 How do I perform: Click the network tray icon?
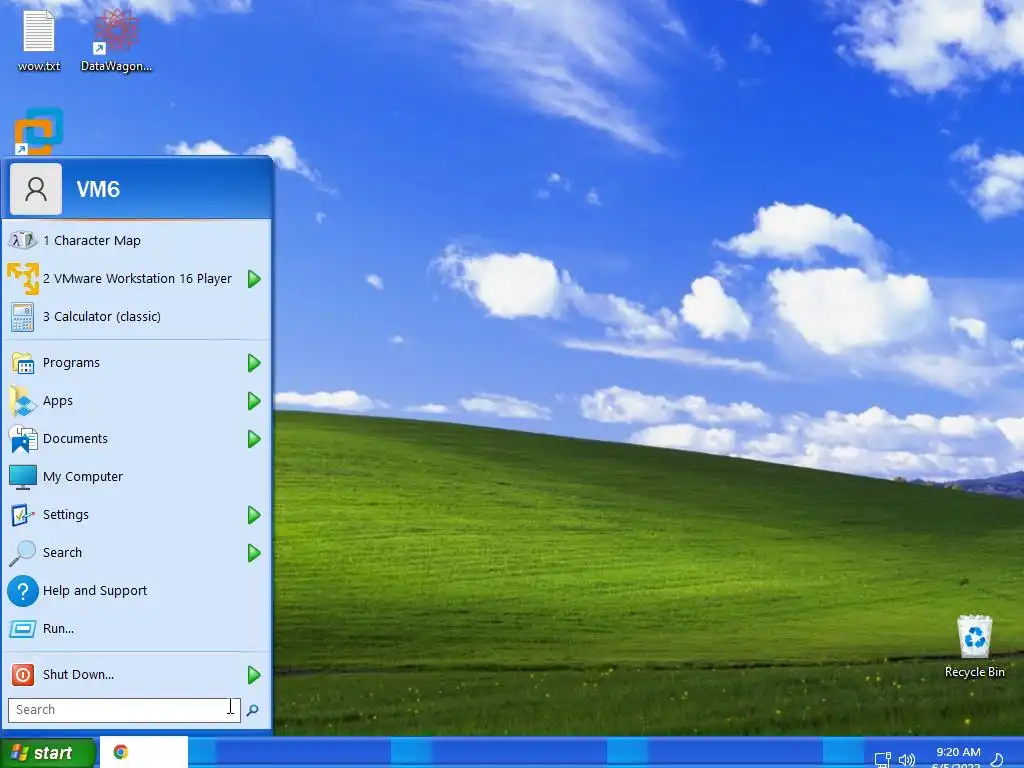click(882, 760)
